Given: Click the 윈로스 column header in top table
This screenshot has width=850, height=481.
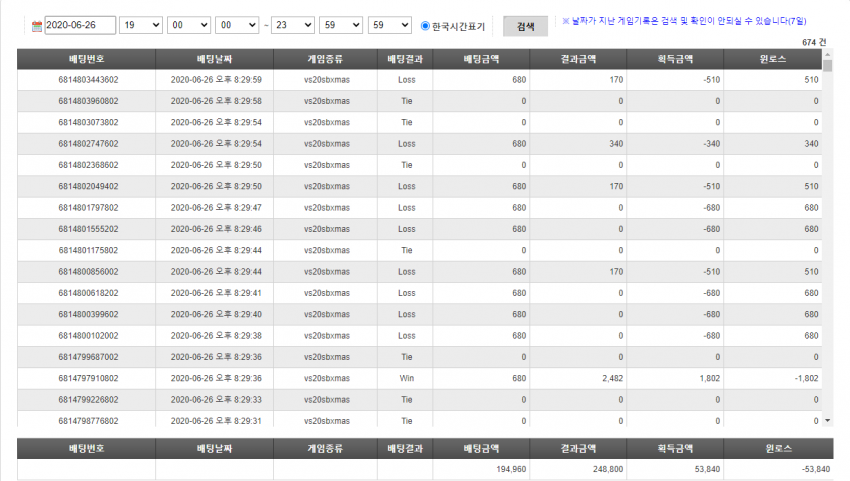Looking at the screenshot, I should pyautogui.click(x=773, y=59).
